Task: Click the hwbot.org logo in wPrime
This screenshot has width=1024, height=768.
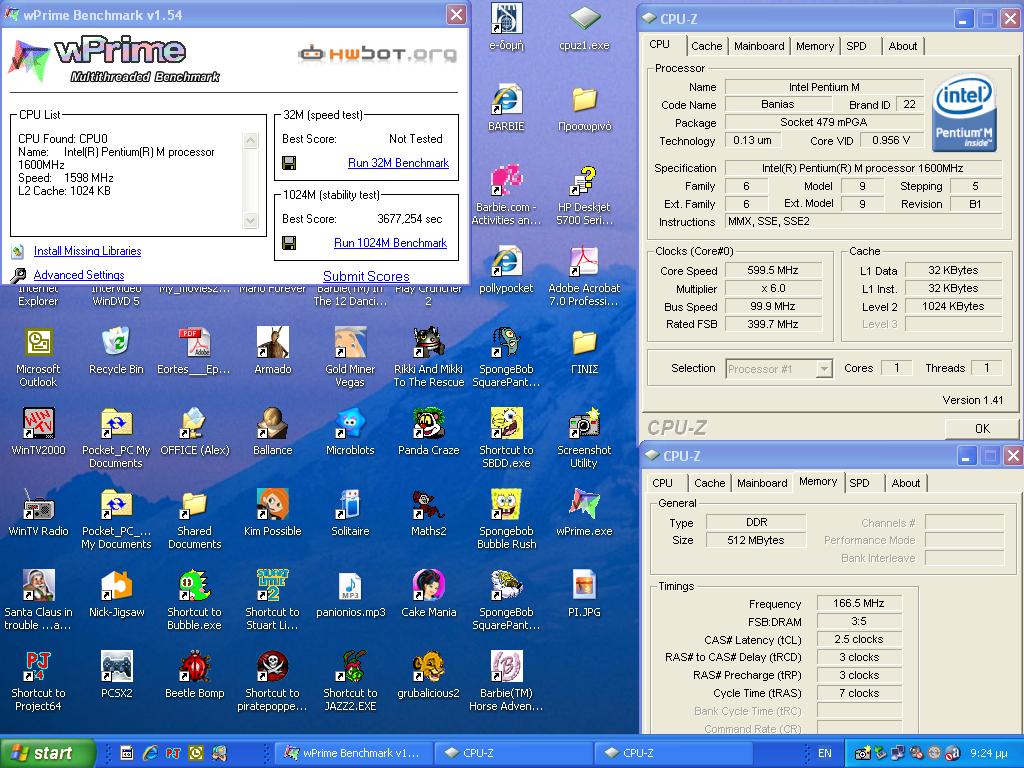Action: [377, 53]
